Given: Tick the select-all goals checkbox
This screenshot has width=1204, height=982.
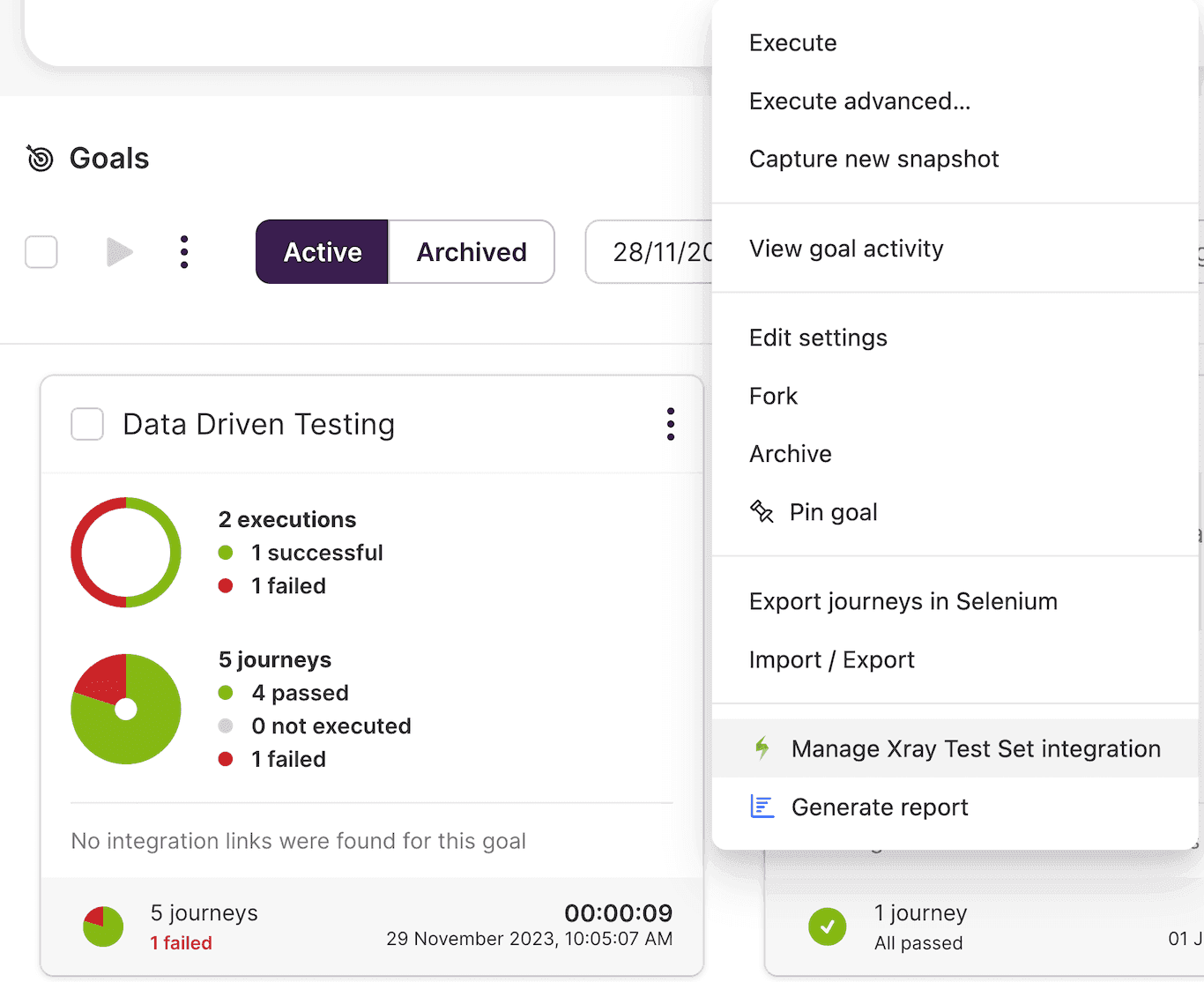Looking at the screenshot, I should (x=41, y=252).
